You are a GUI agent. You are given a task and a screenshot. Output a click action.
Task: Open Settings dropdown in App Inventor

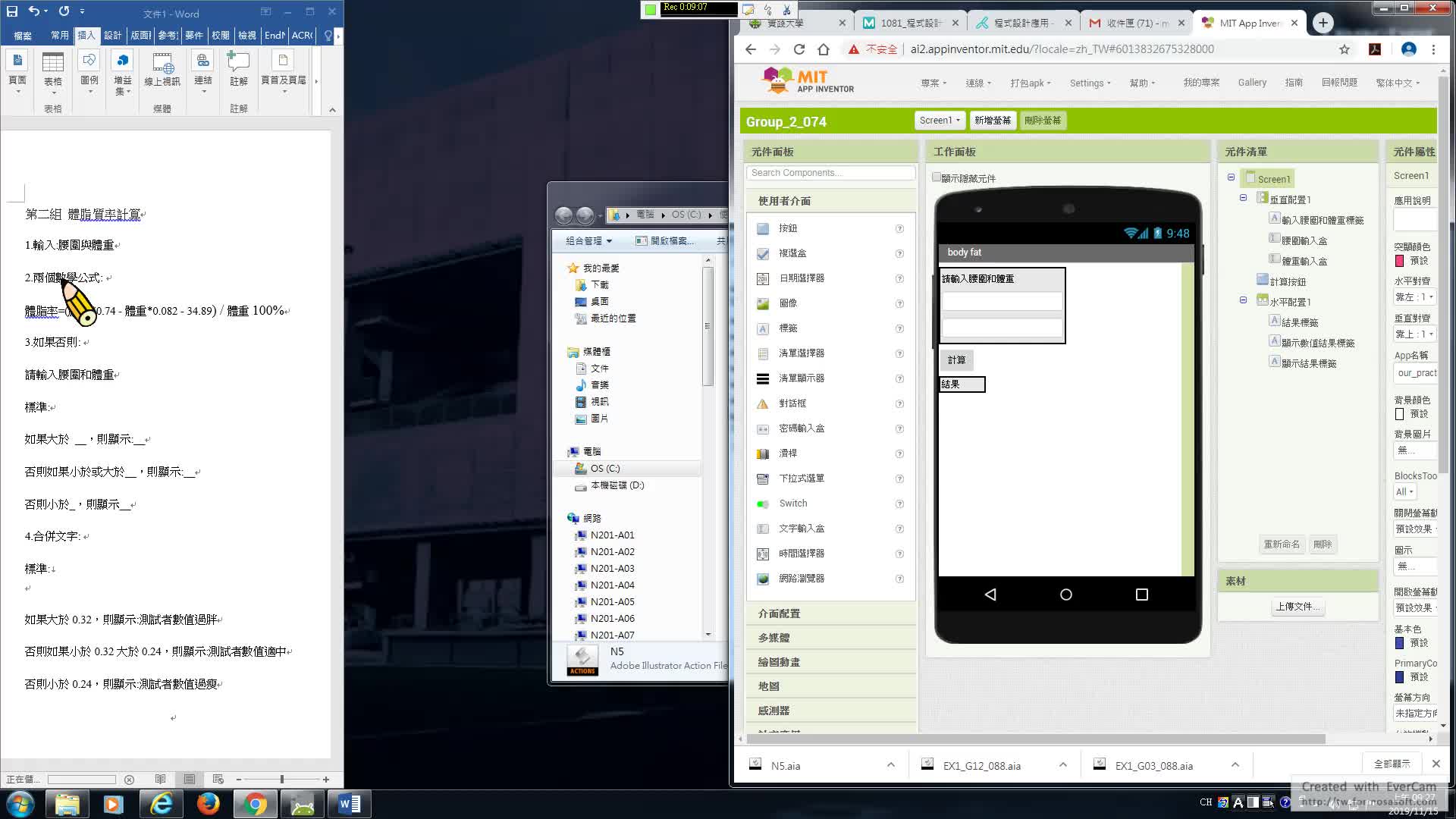(x=1090, y=83)
